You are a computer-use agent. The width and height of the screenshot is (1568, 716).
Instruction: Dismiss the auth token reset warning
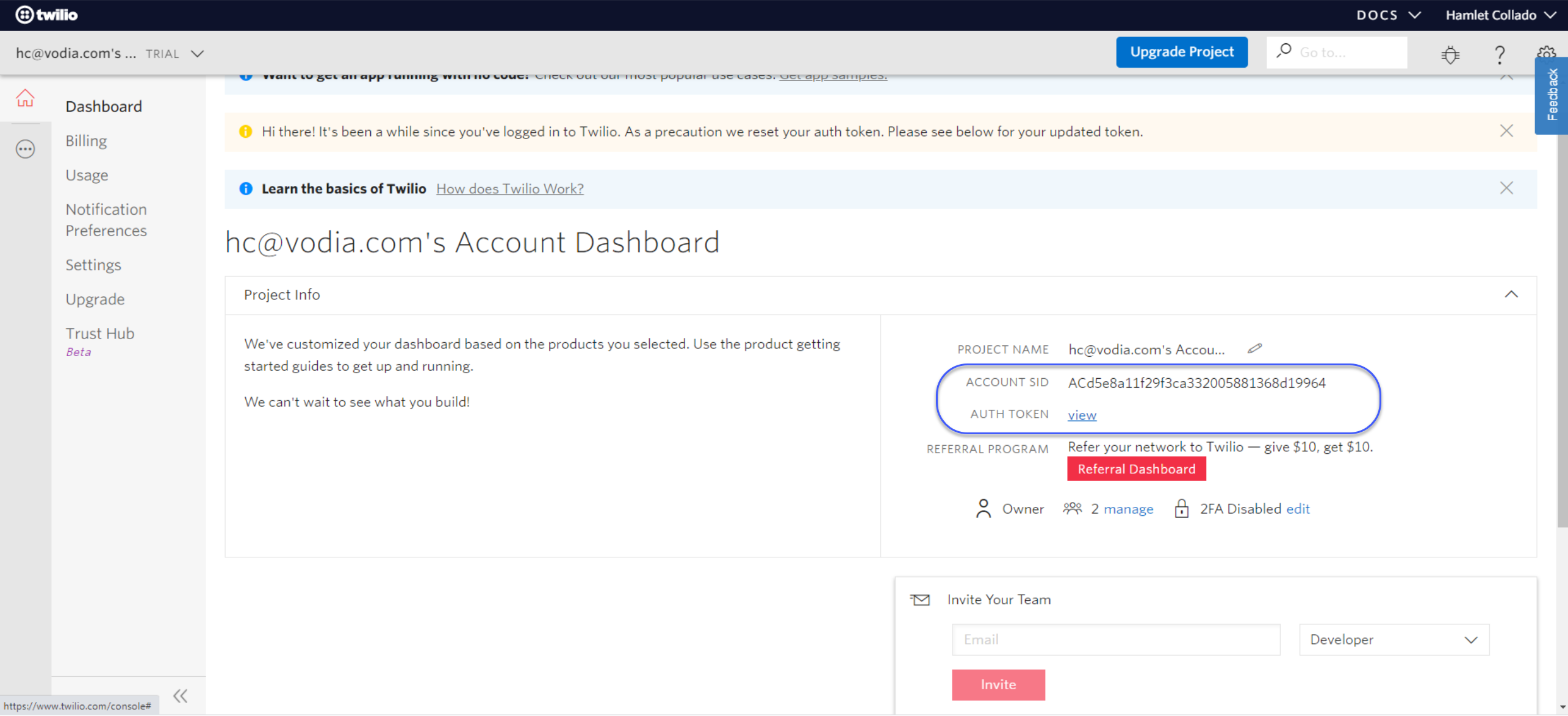click(x=1506, y=131)
